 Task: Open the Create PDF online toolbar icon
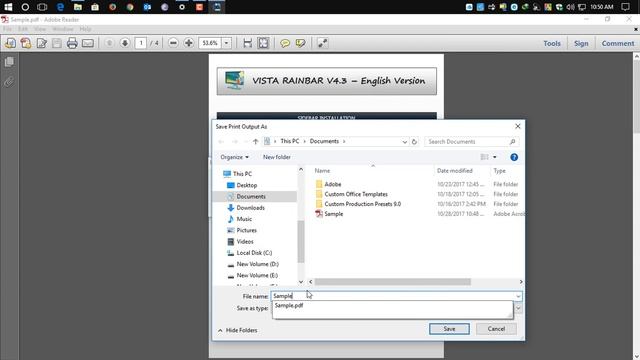11,43
